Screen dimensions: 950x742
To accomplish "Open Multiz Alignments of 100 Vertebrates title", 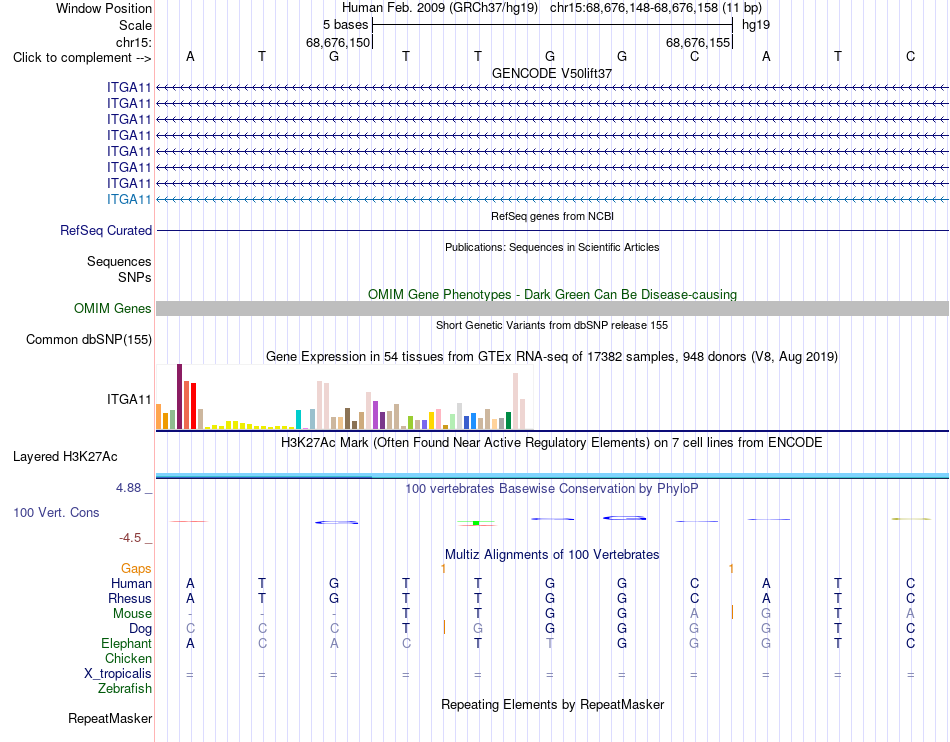I will 552,554.
